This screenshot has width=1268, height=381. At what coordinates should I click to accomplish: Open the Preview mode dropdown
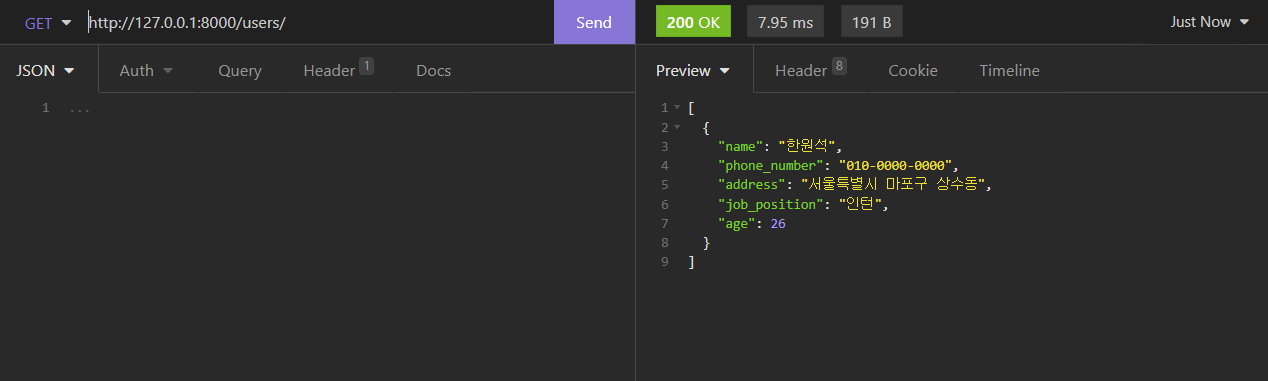[x=693, y=70]
